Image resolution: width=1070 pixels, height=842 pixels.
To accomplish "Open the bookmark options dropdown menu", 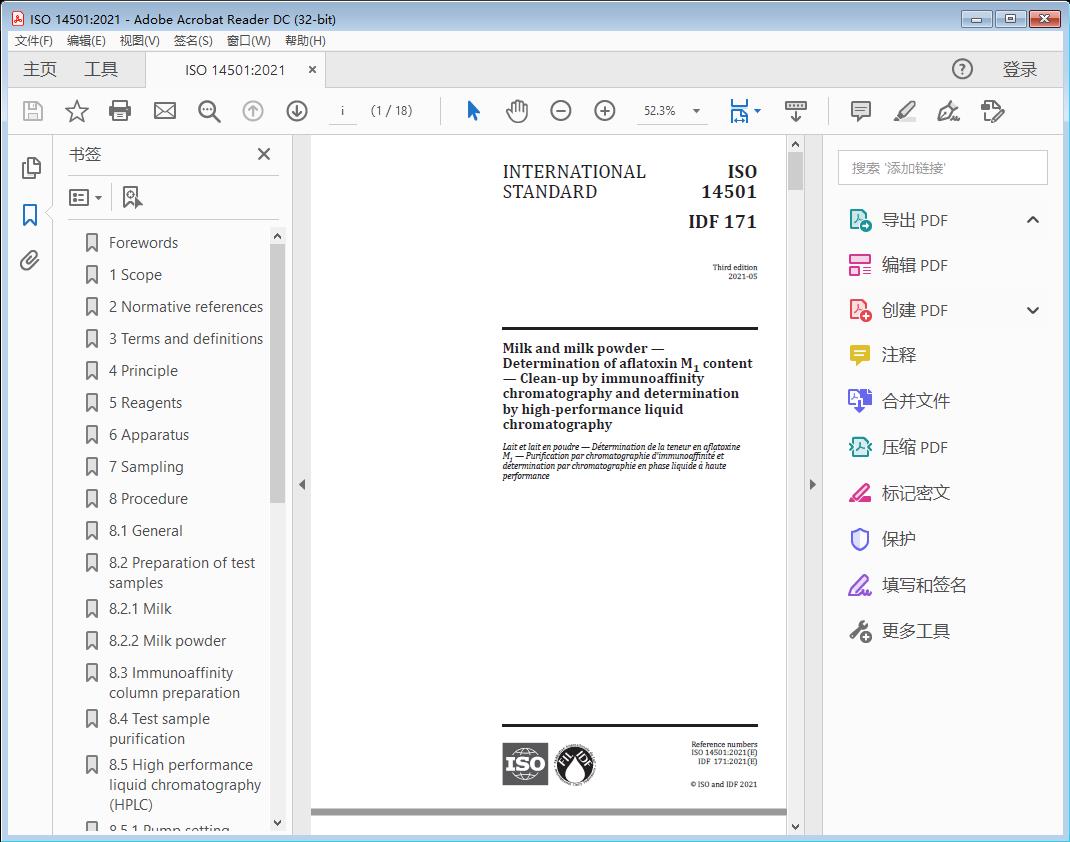I will tap(86, 198).
